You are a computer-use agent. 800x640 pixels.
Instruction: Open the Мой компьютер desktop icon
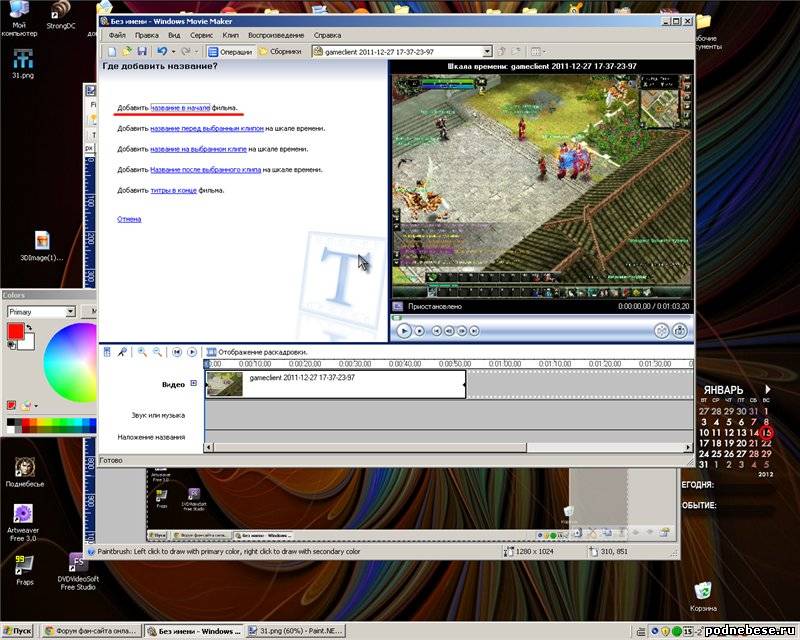point(19,19)
